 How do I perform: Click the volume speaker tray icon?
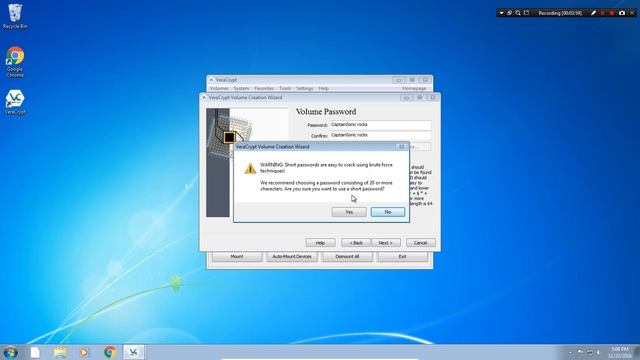click(x=599, y=352)
